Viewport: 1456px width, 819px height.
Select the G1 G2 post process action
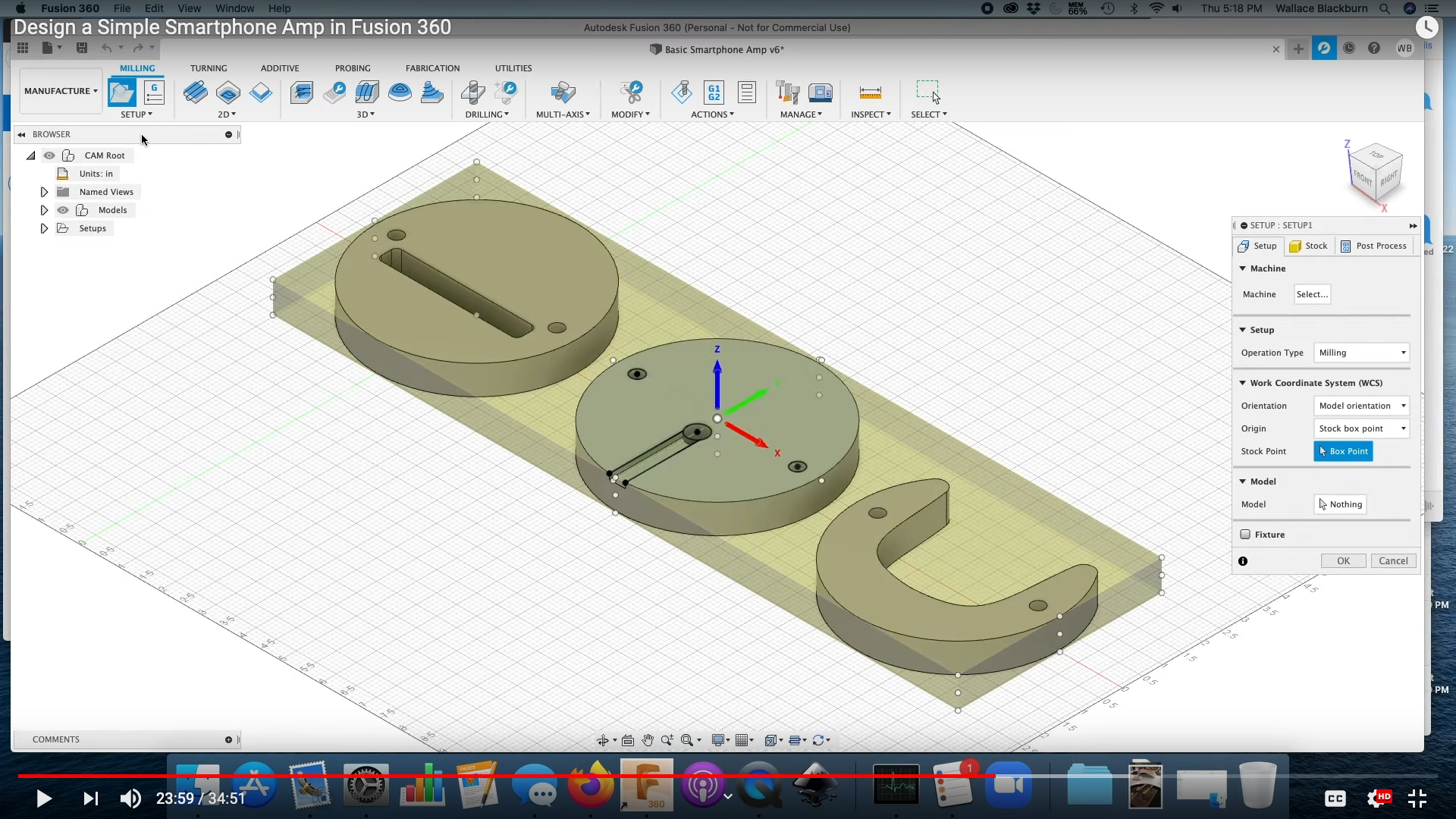pos(714,92)
